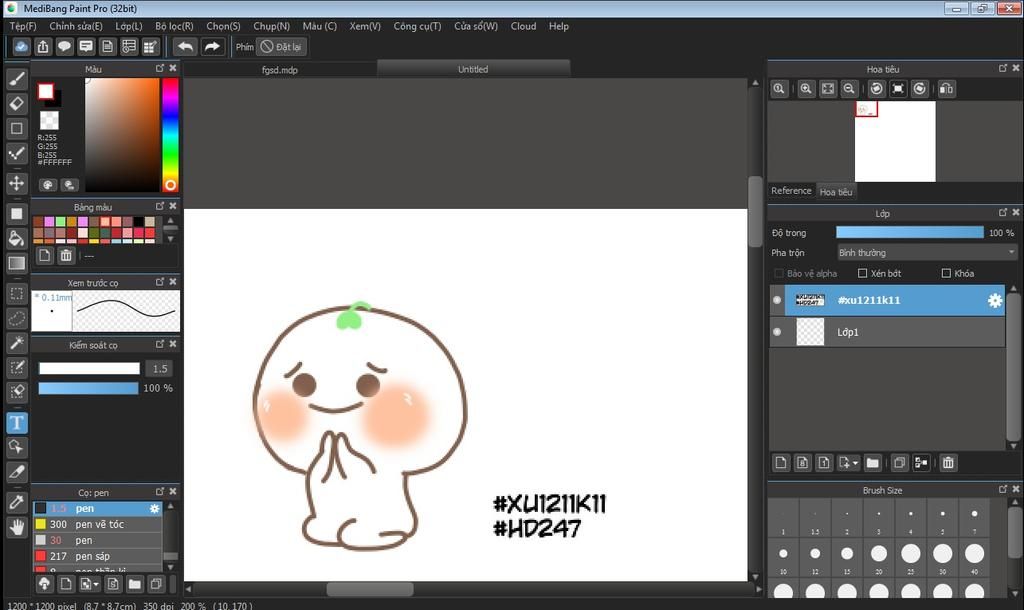
Task: Open the add-brush dropdown in Cọ panel
Action: pos(96,585)
